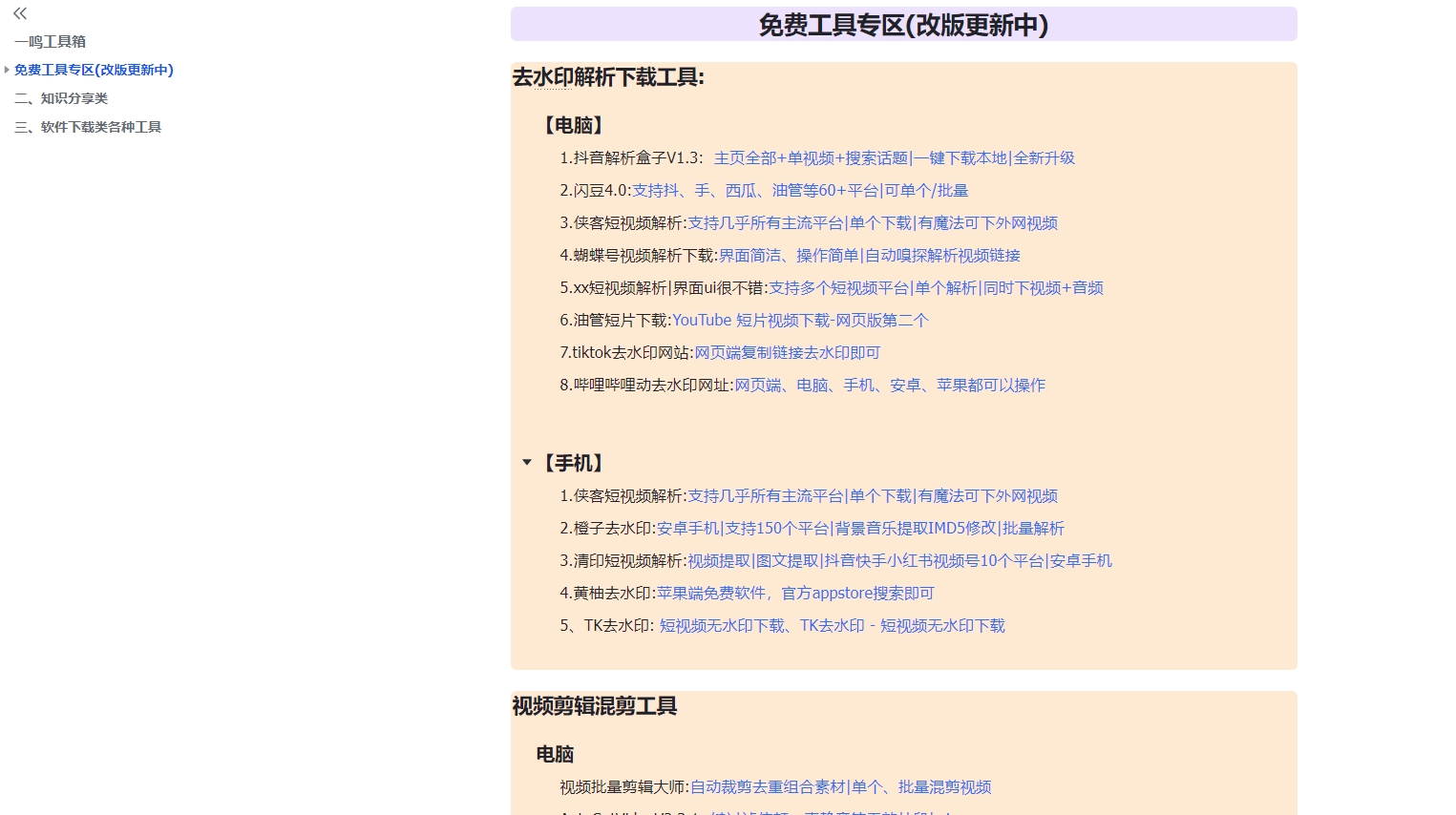This screenshot has width=1456, height=815.
Task: Open the tiktok去水印网站 web link
Action: pyautogui.click(x=787, y=353)
